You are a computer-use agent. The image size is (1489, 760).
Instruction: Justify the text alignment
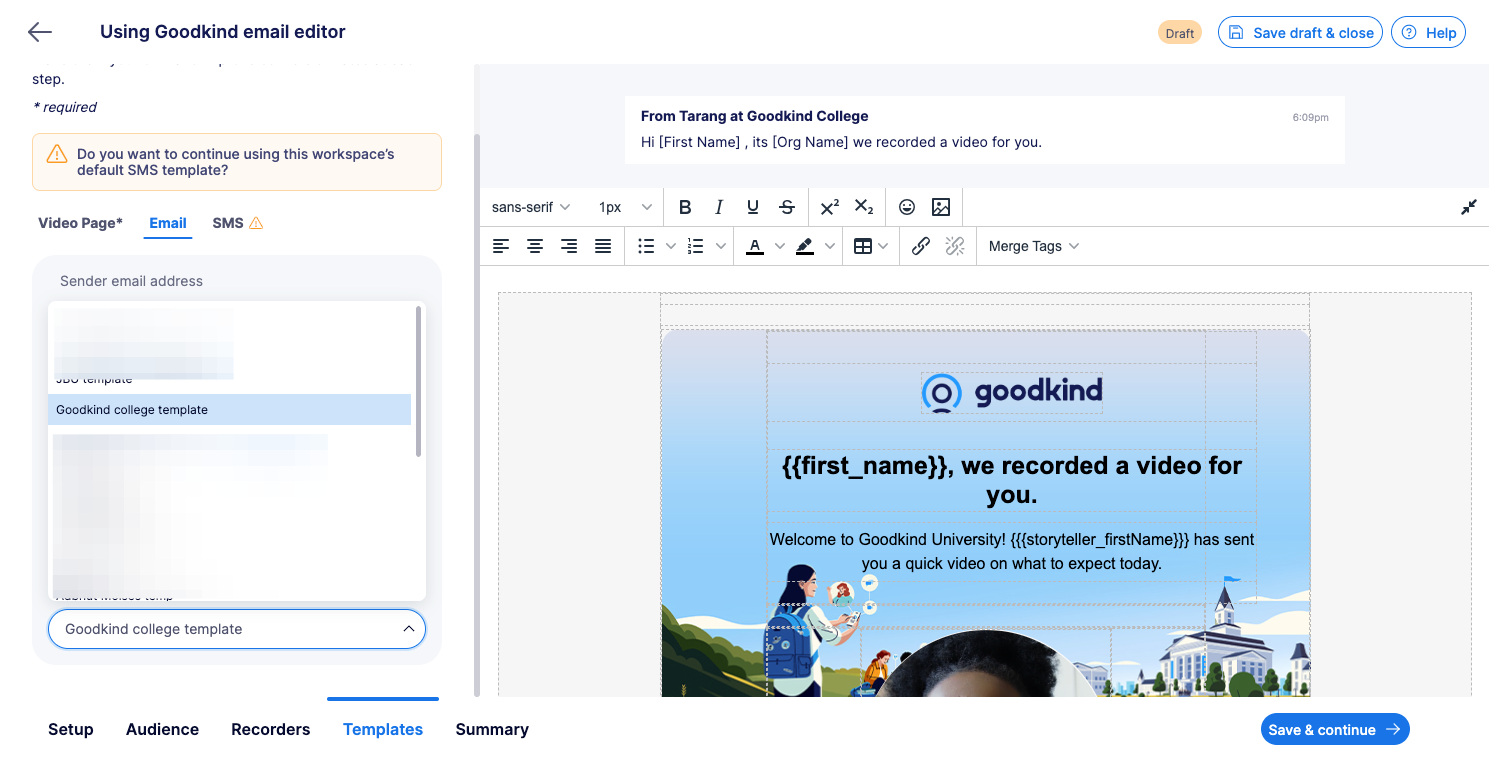603,246
